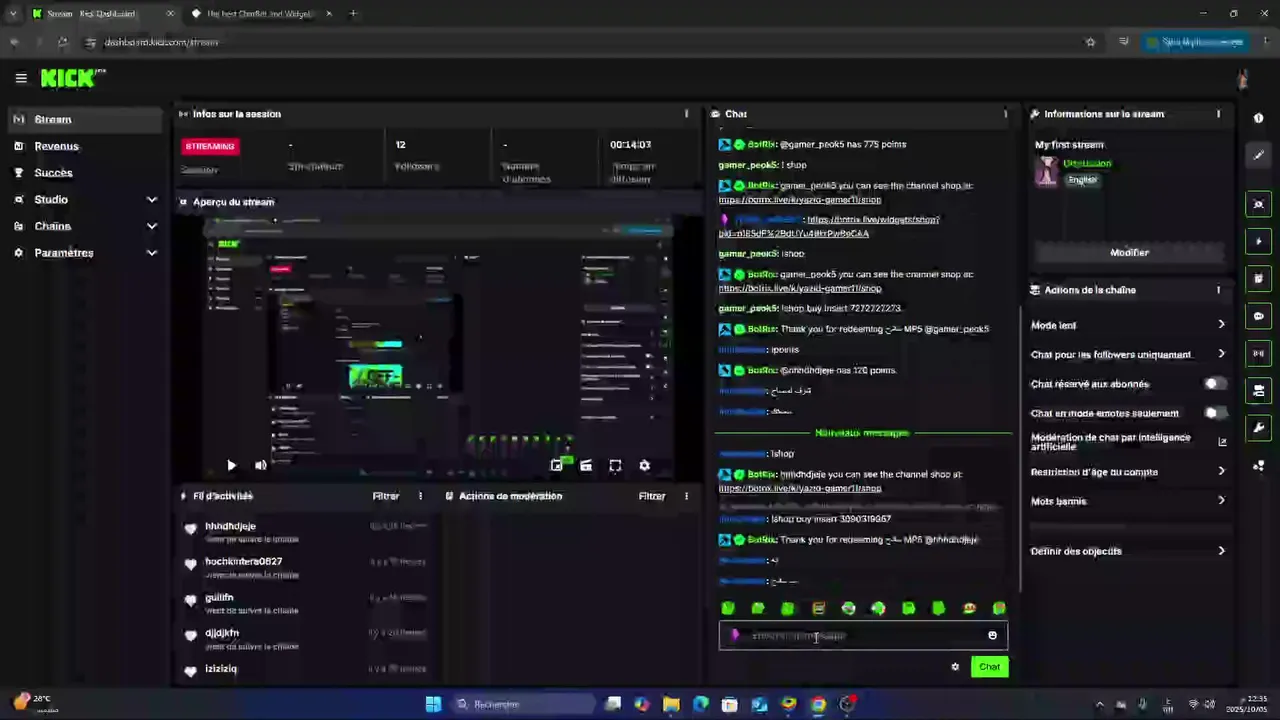Click Modifier button for stream info
1280x720 pixels.
pos(1129,252)
